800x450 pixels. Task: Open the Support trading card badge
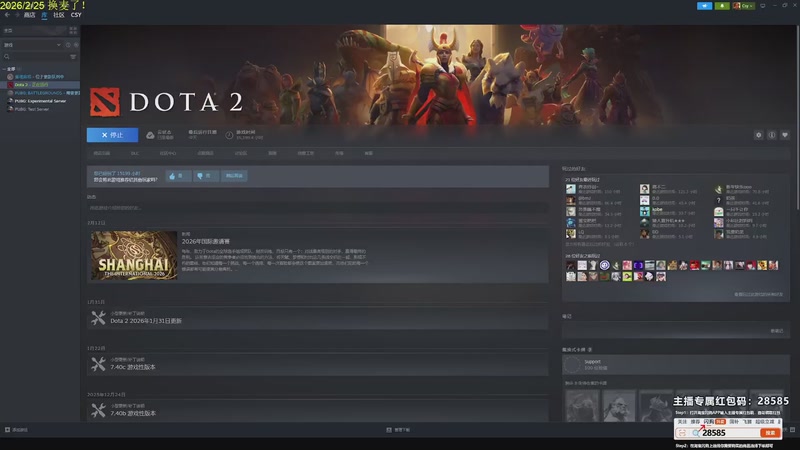tap(676, 365)
